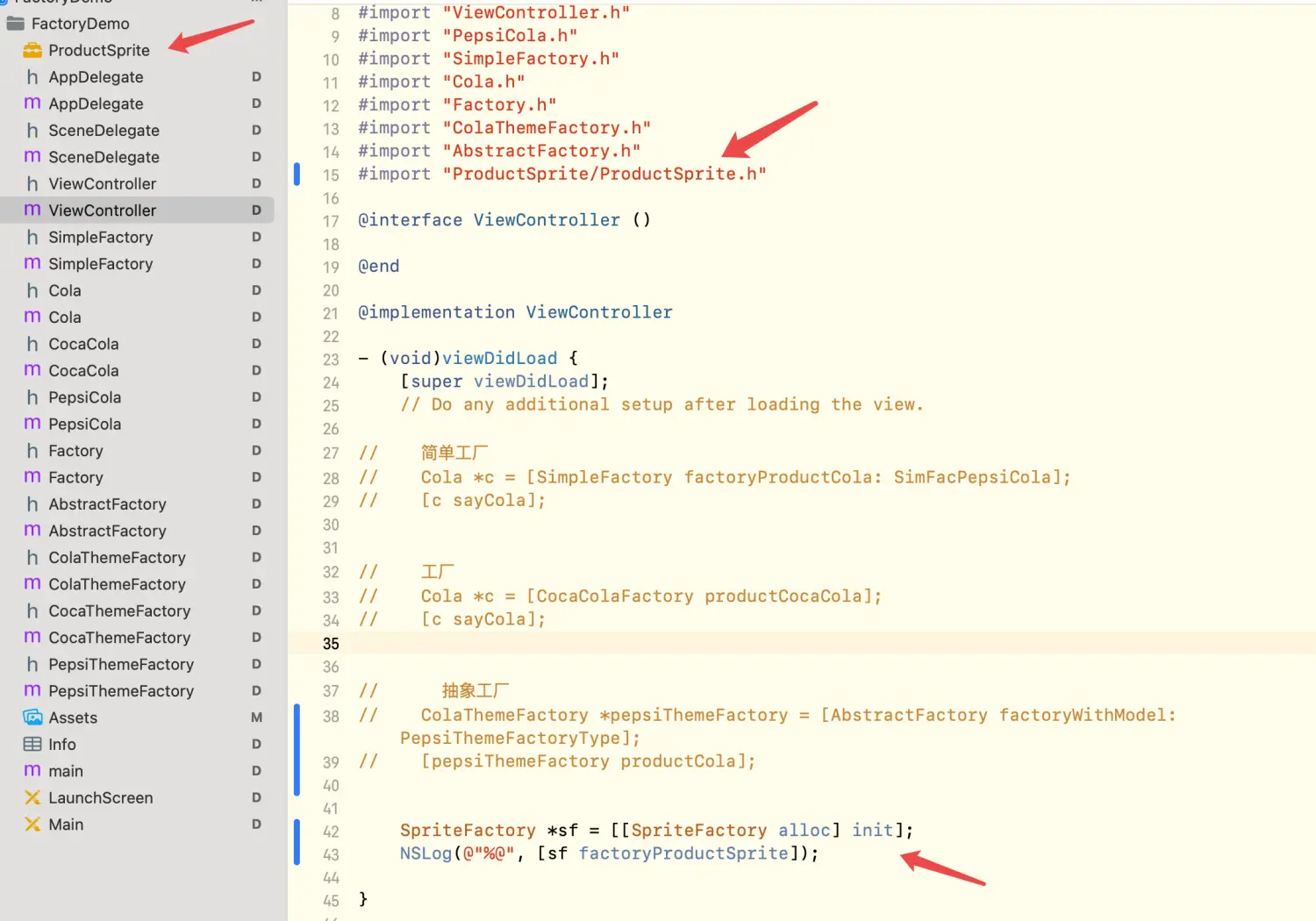Click the FactoryDemo folder icon

[x=15, y=24]
